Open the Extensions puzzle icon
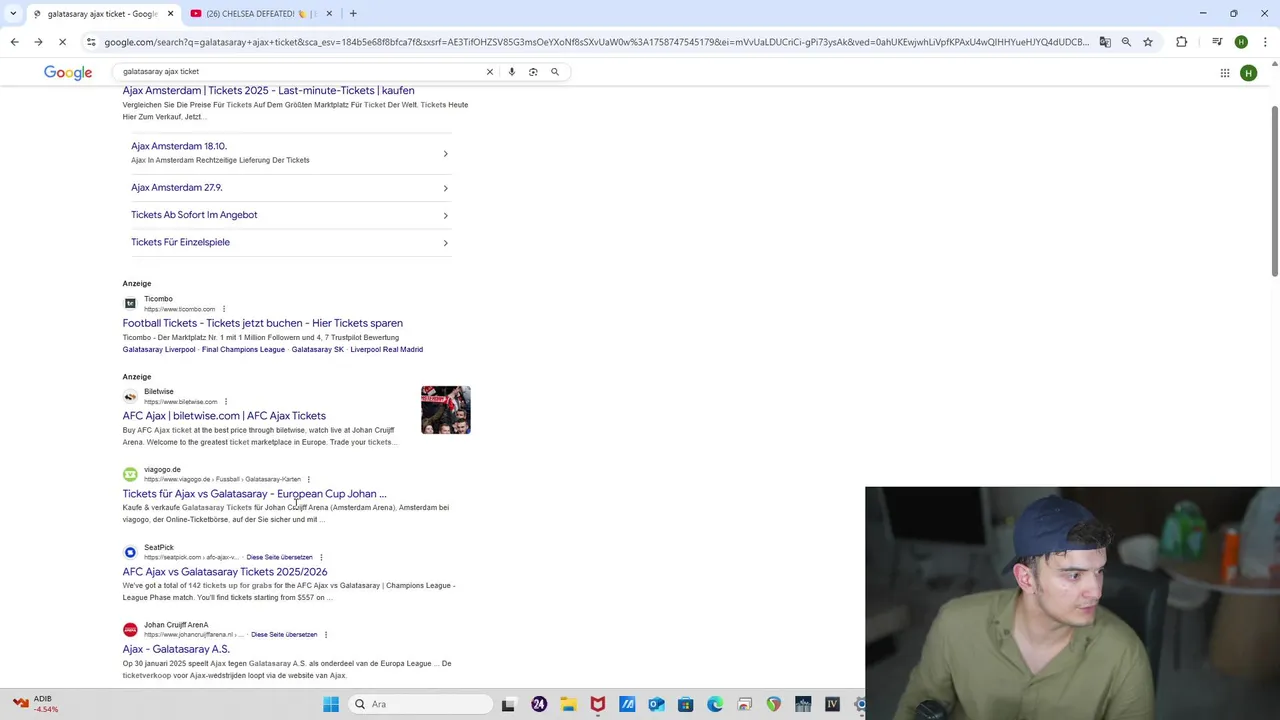Screen dimensions: 1280x720 click(x=1181, y=42)
